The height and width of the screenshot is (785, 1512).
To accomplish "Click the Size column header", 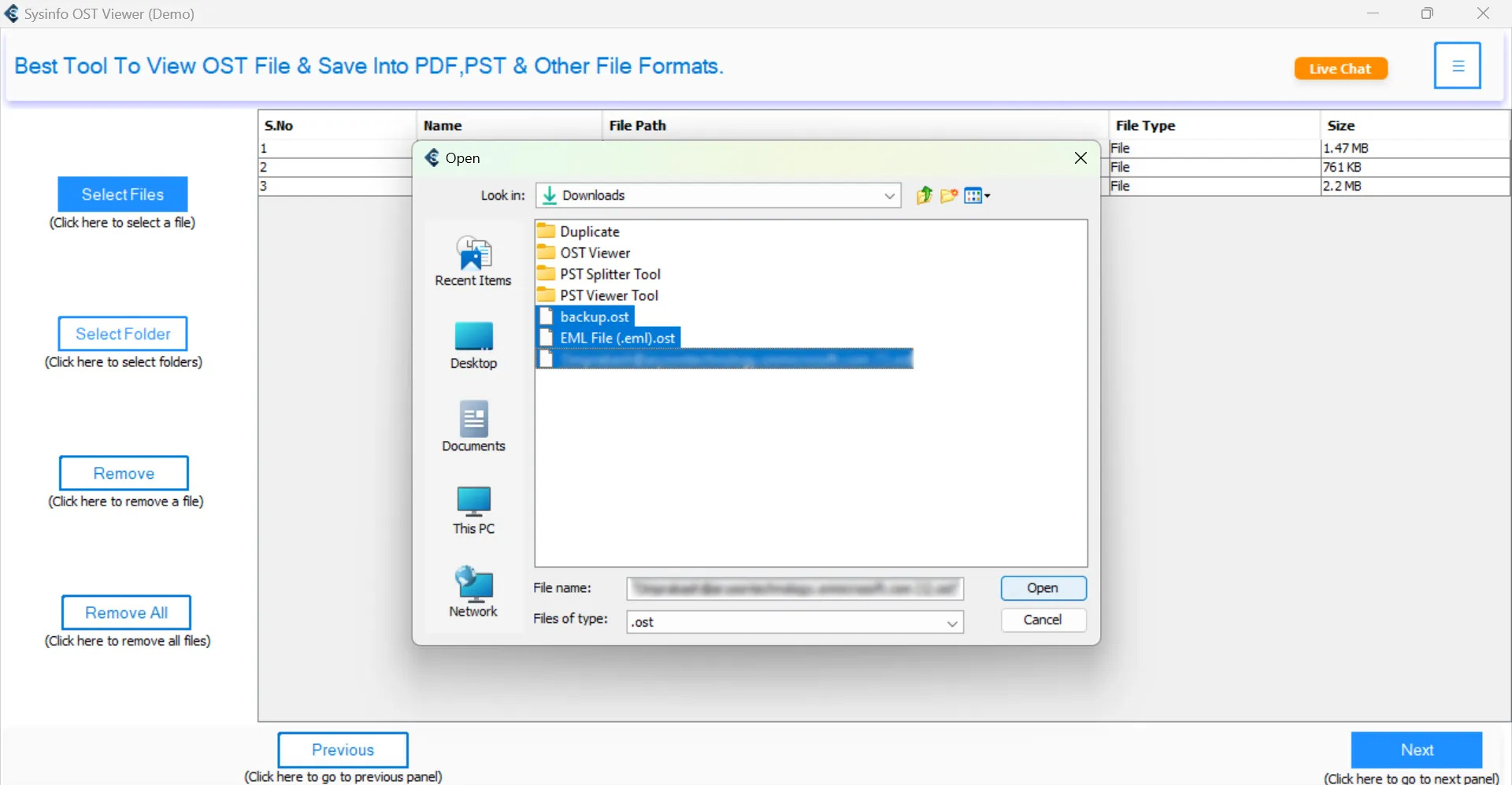I will 1415,125.
